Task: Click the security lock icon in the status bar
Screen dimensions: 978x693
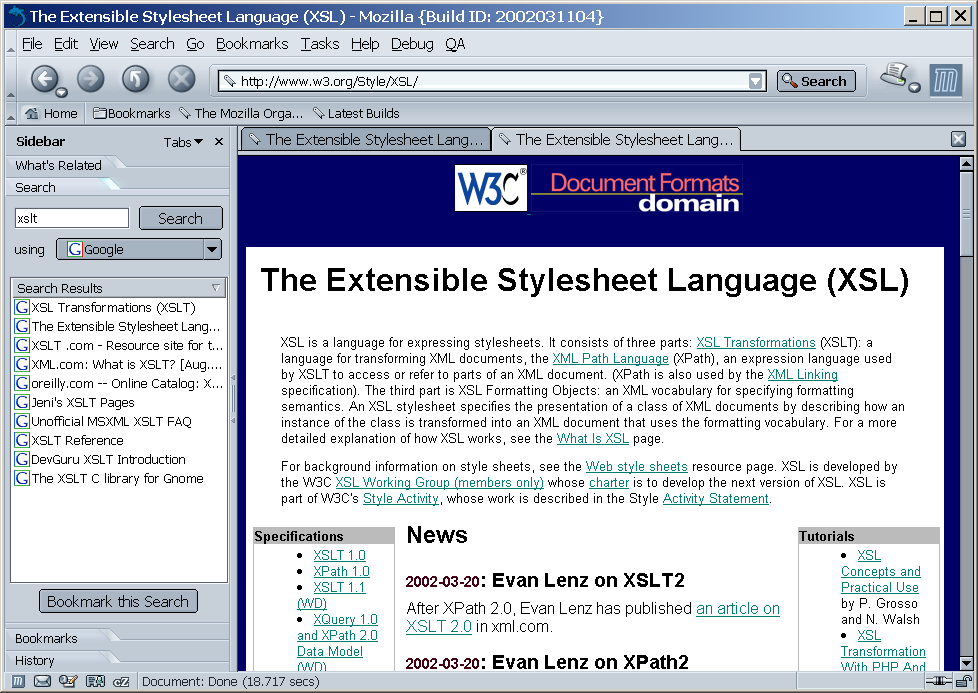Action: click(x=965, y=681)
